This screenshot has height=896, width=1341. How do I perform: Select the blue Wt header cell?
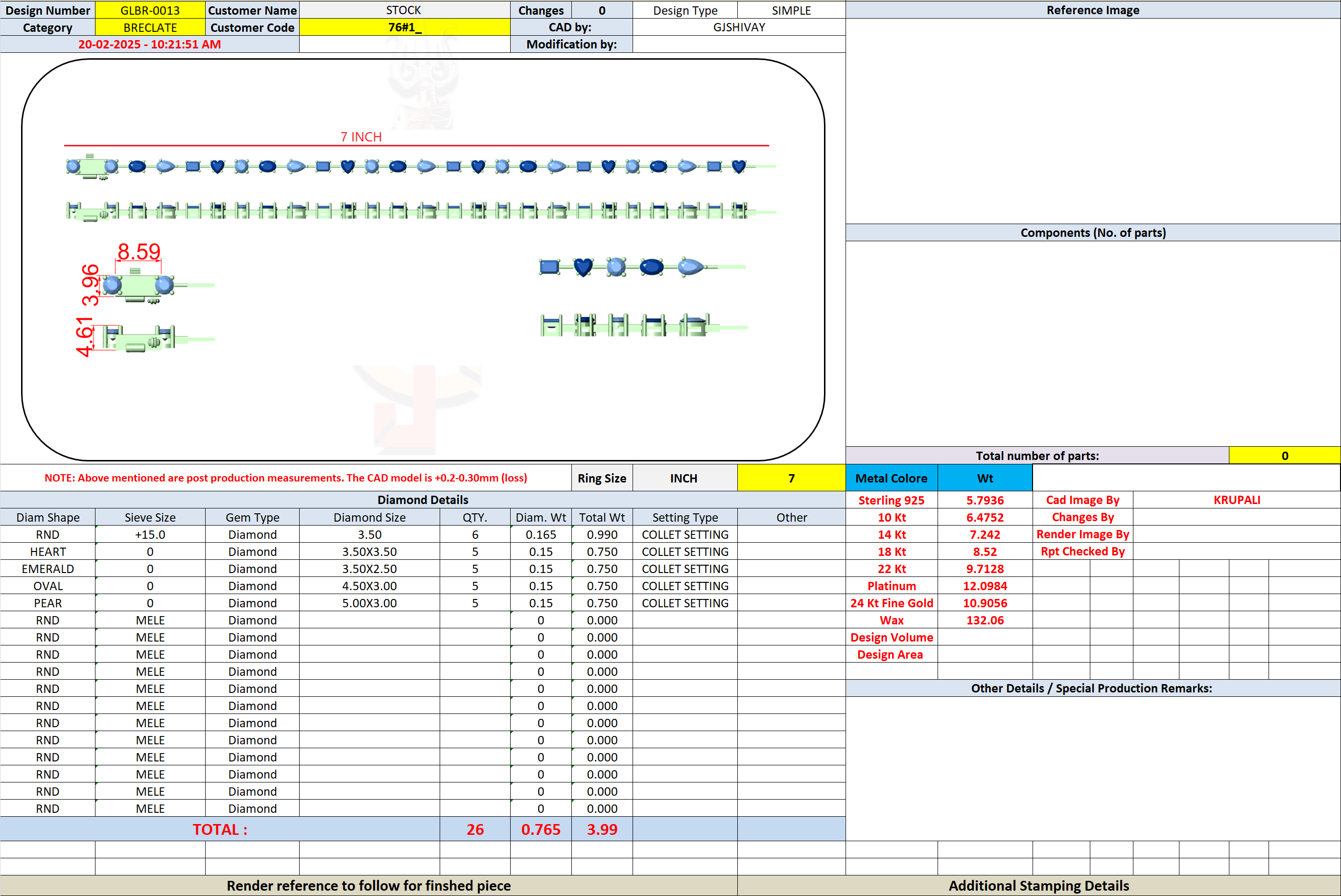(x=985, y=478)
